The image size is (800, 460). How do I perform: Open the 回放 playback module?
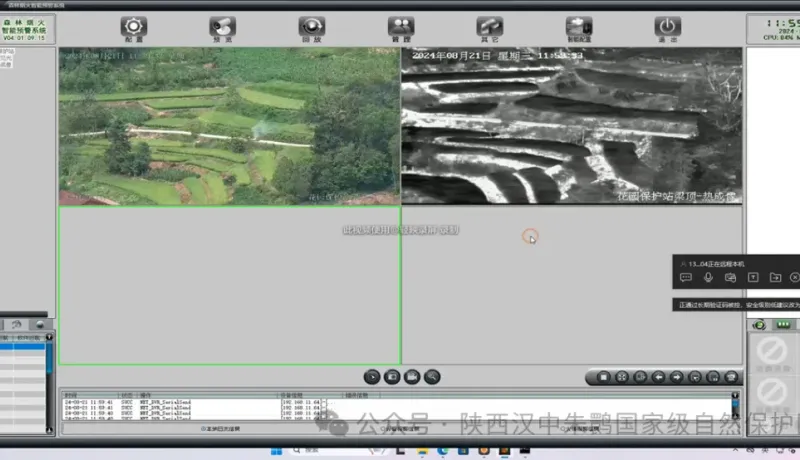[x=312, y=27]
